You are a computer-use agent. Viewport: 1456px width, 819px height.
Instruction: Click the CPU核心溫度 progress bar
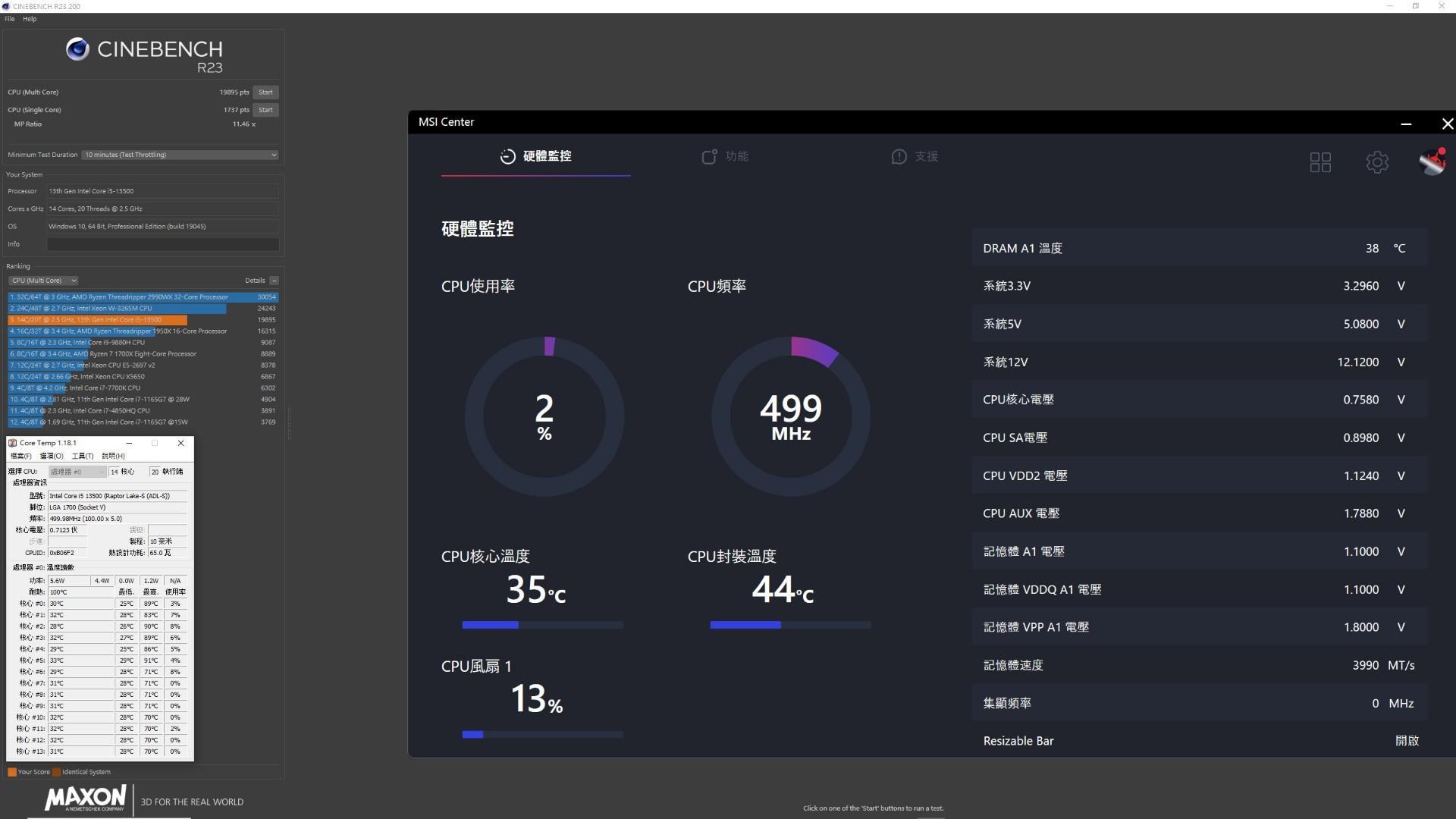542,625
